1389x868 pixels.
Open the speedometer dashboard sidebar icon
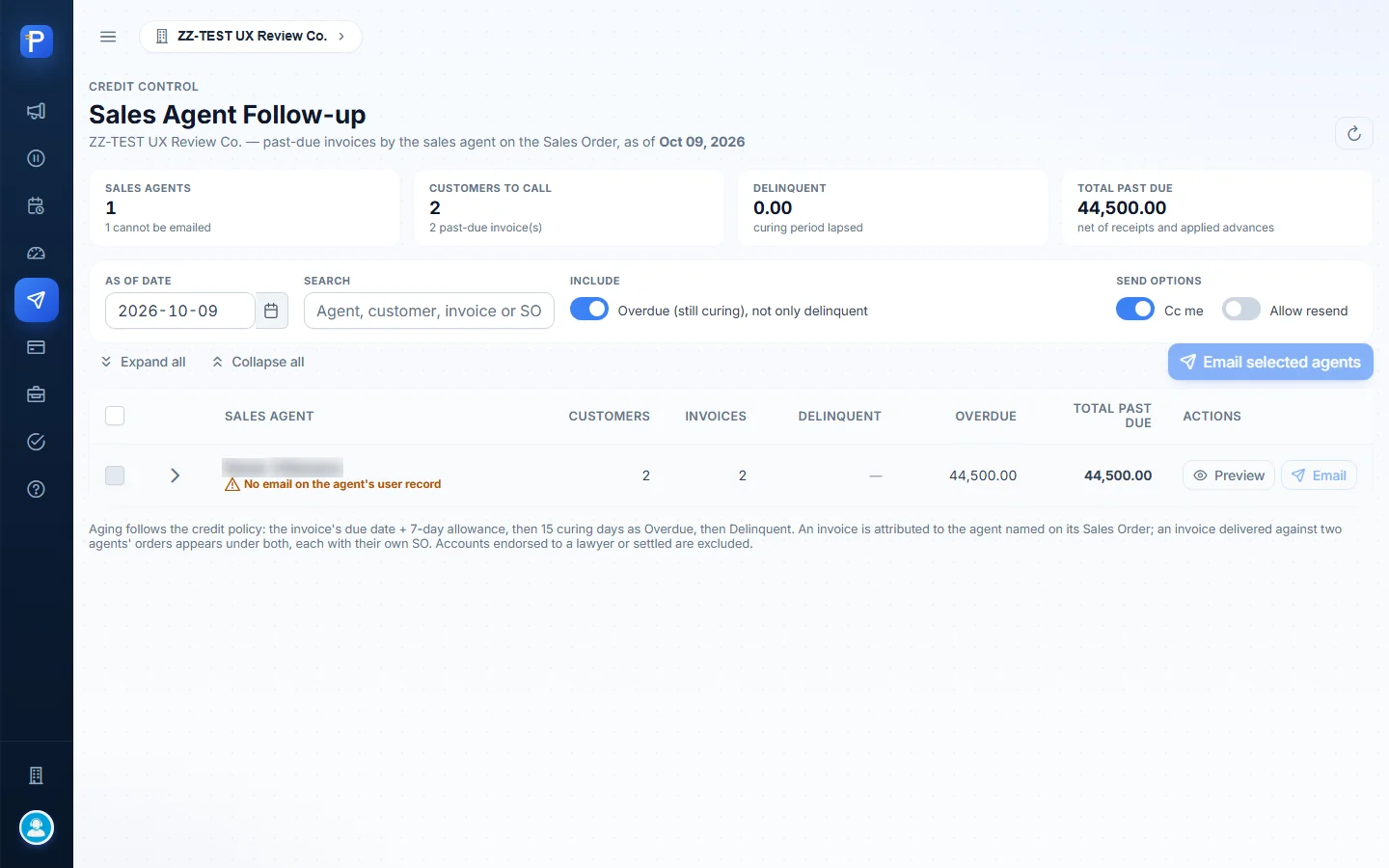(36, 253)
